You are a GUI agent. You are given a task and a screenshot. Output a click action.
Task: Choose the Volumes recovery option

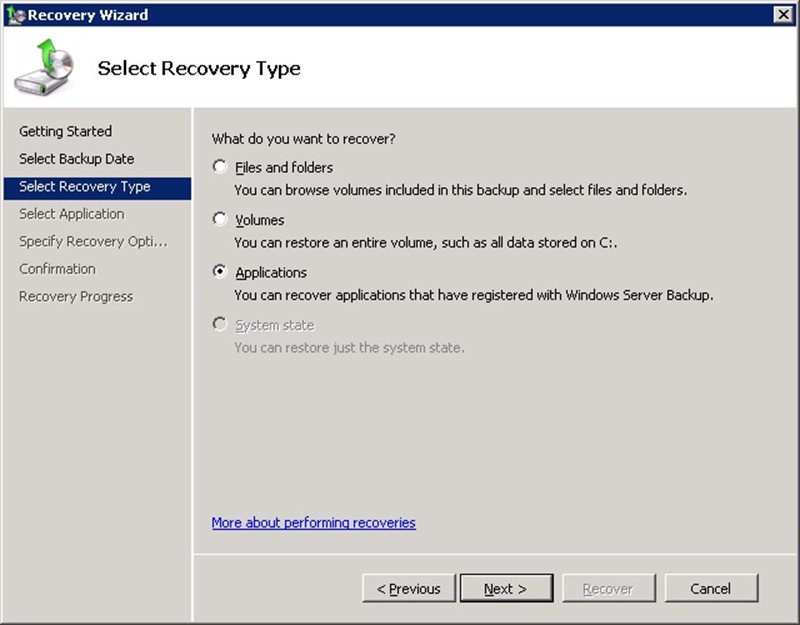(220, 220)
